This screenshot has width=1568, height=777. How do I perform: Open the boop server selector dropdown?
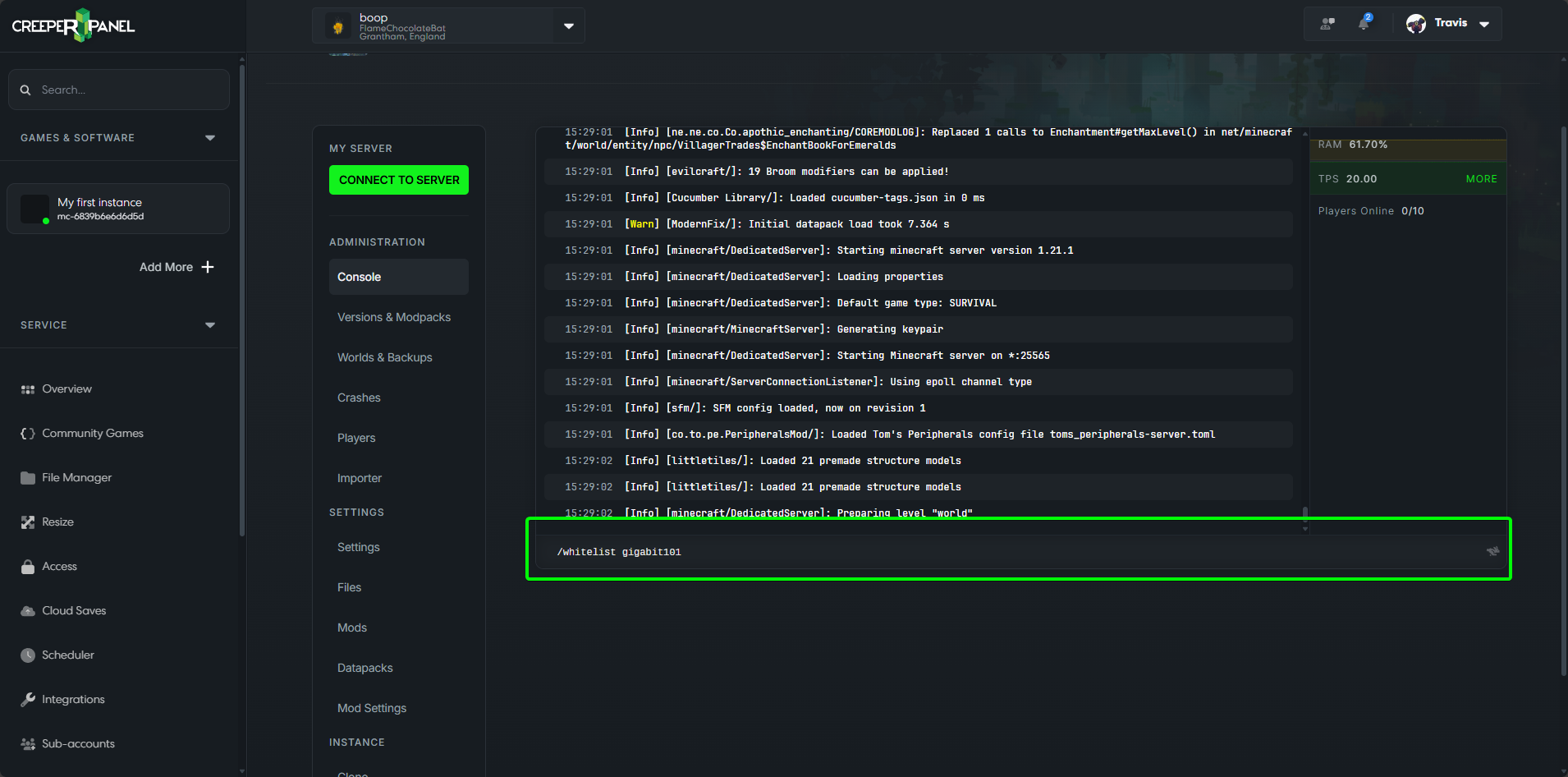(568, 25)
